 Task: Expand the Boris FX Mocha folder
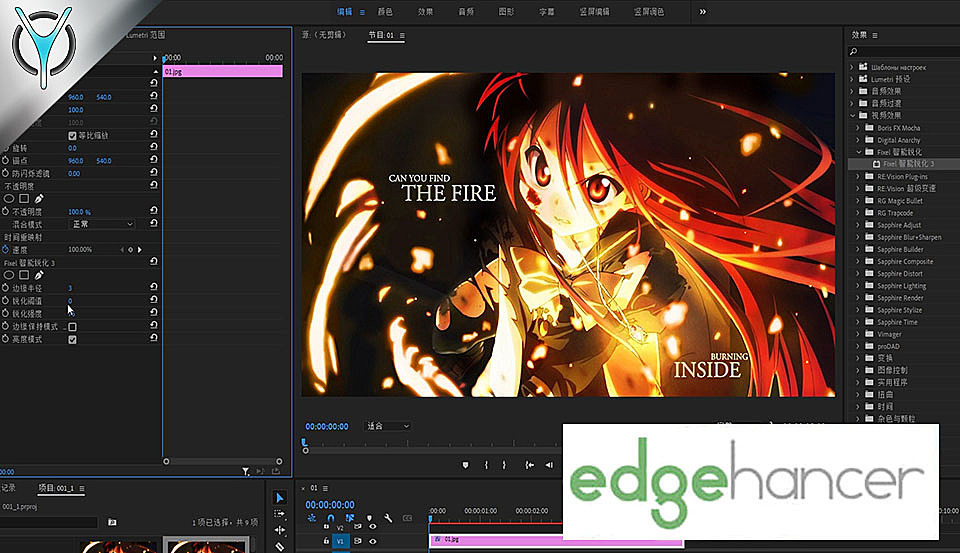pos(858,127)
